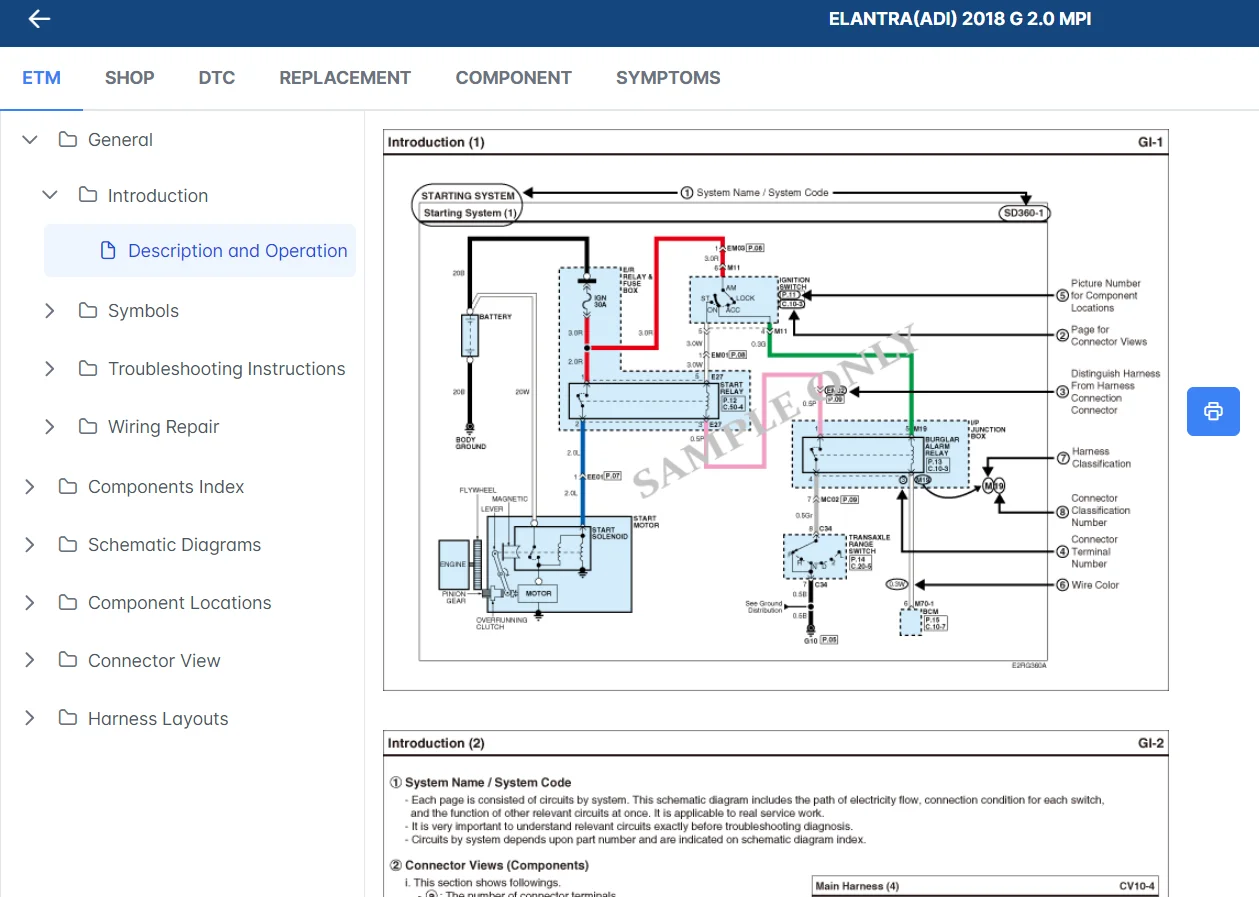Expand the Component Locations node
The width and height of the screenshot is (1259, 897).
point(30,603)
